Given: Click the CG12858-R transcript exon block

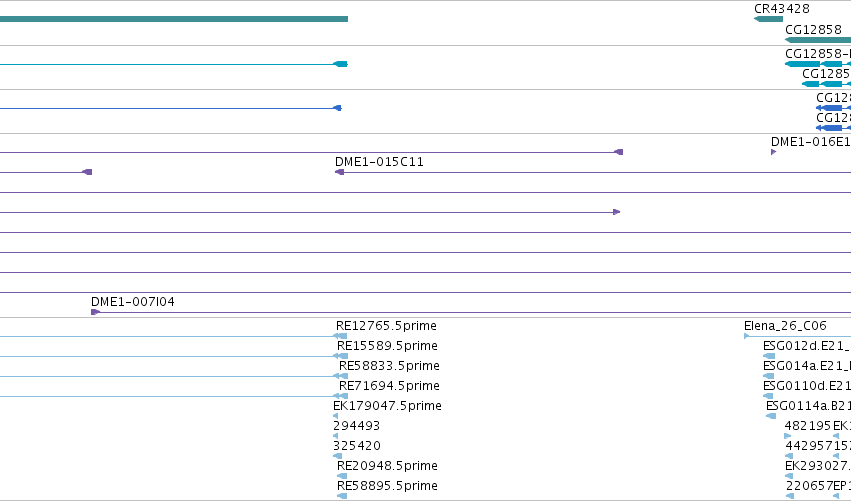Looking at the screenshot, I should [x=802, y=64].
